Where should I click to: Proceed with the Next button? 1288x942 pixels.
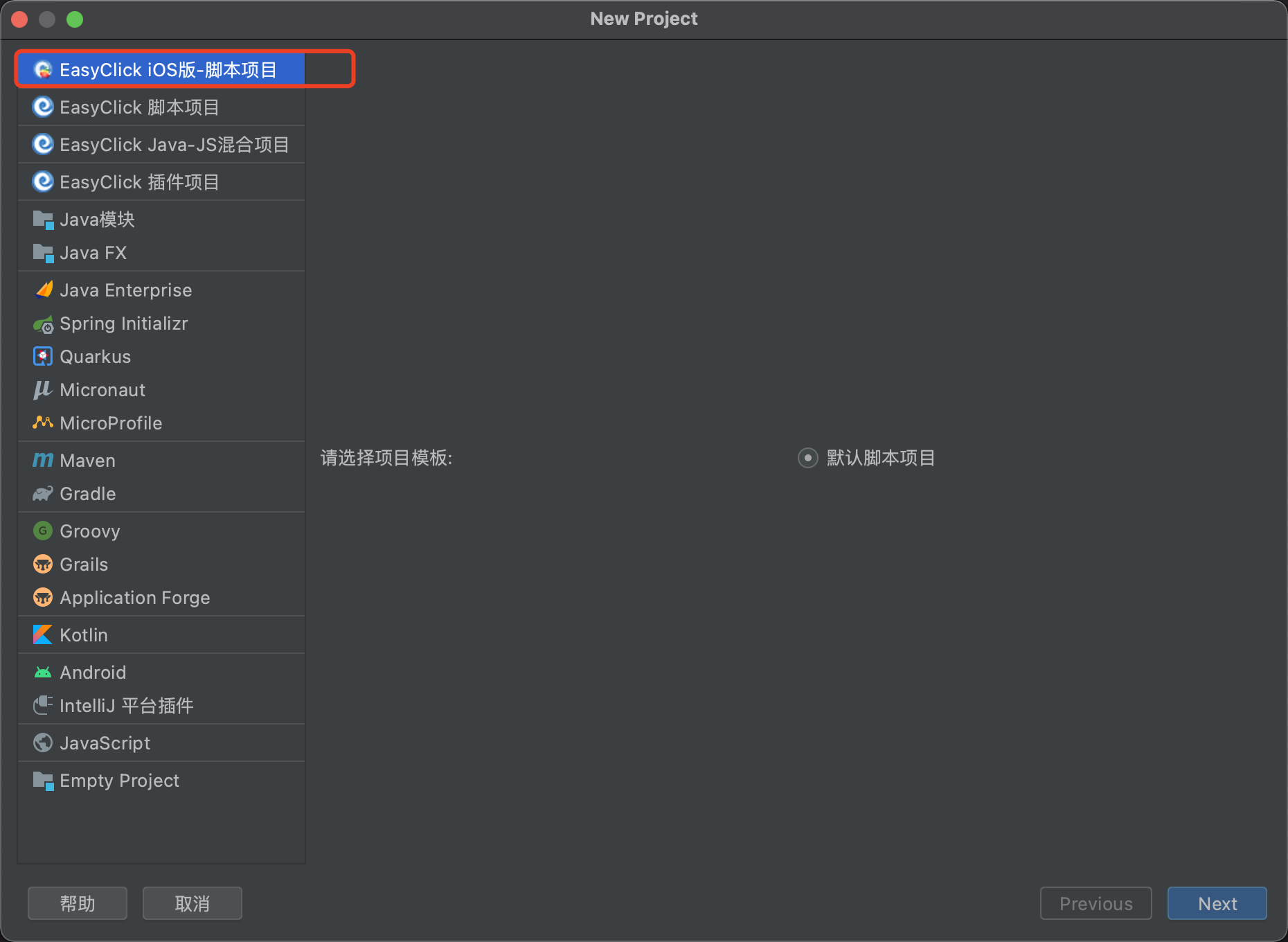1217,903
